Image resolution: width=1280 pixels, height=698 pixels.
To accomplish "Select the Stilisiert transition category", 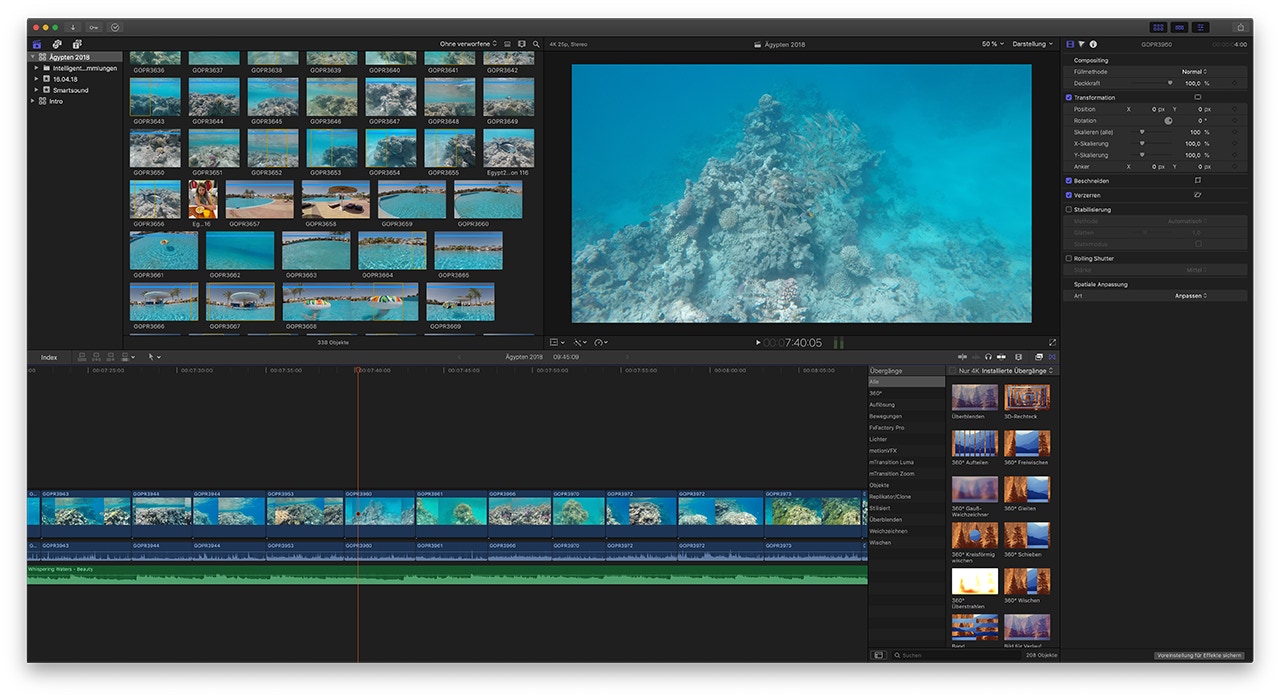I will click(x=879, y=508).
